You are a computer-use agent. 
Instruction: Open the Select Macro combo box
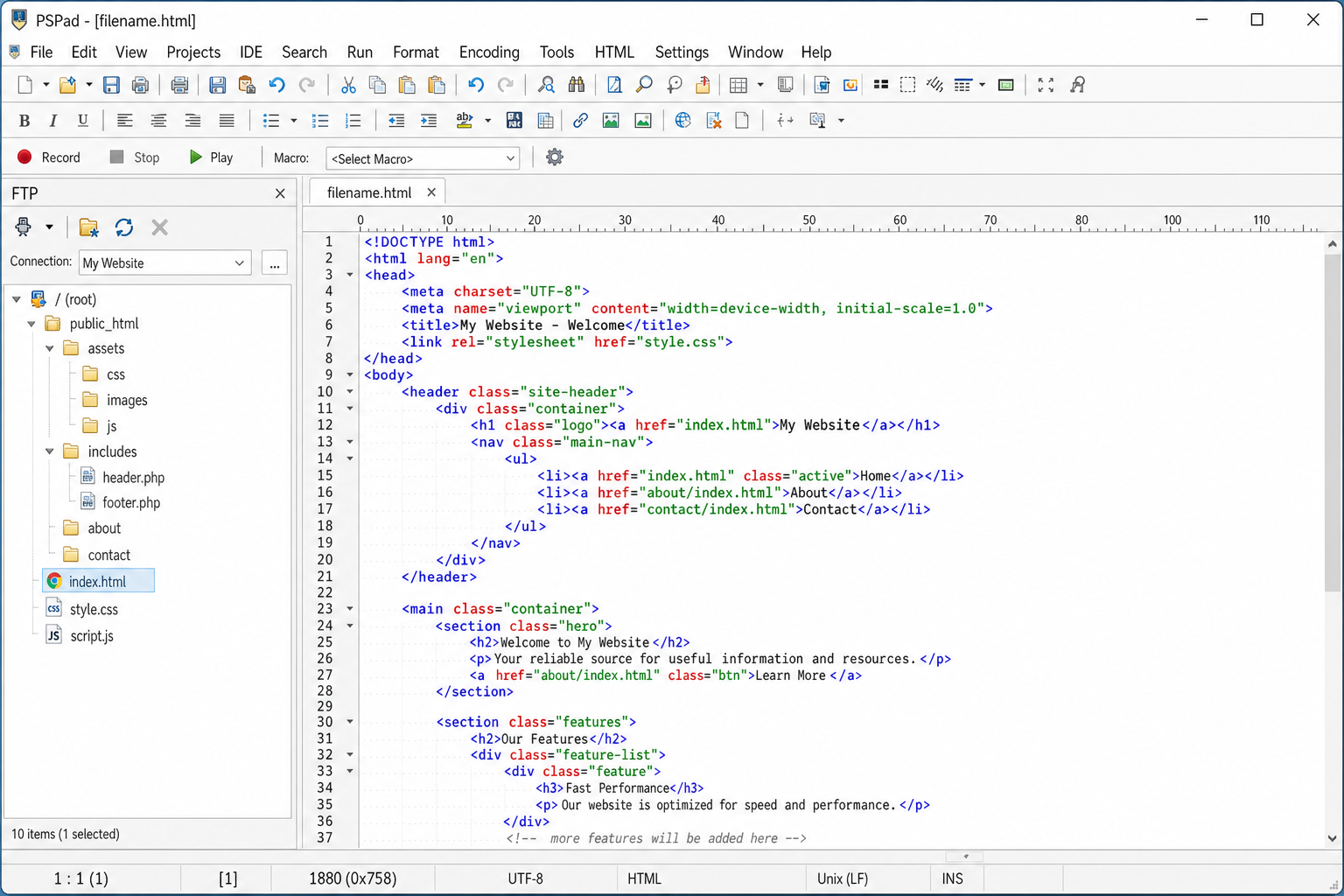pos(423,158)
